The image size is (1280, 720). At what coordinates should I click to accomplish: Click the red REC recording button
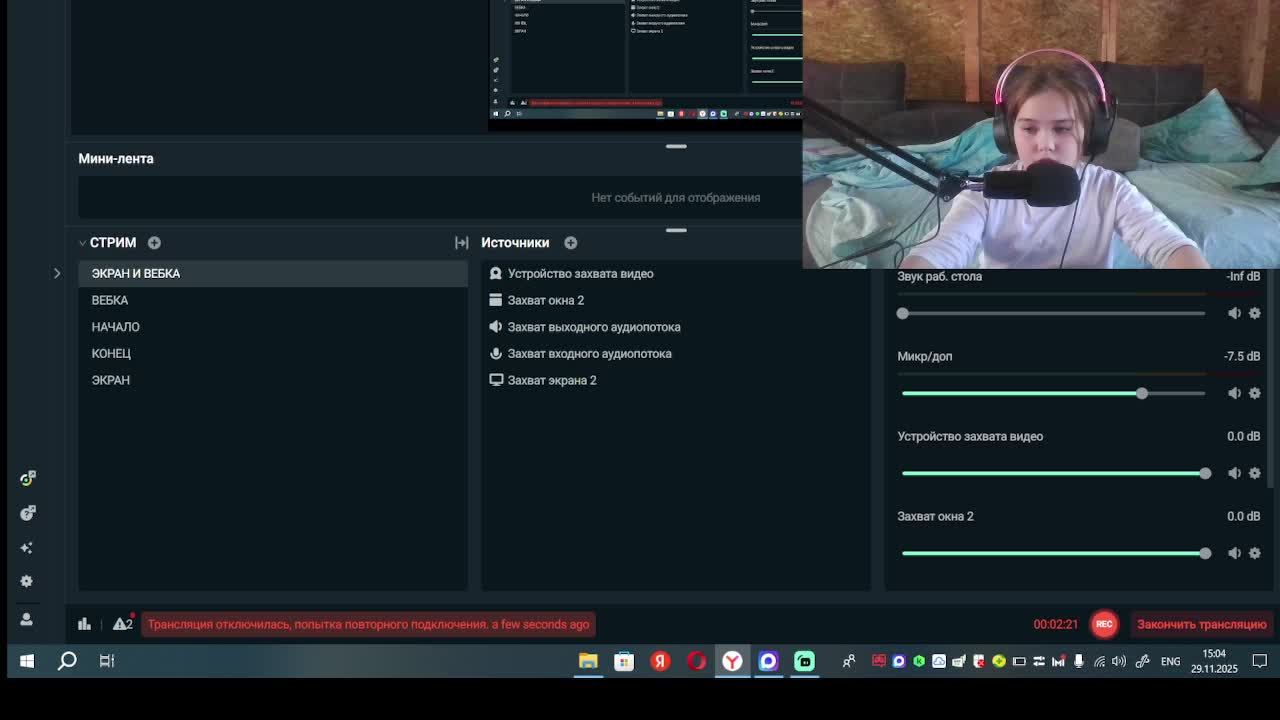[x=1104, y=624]
